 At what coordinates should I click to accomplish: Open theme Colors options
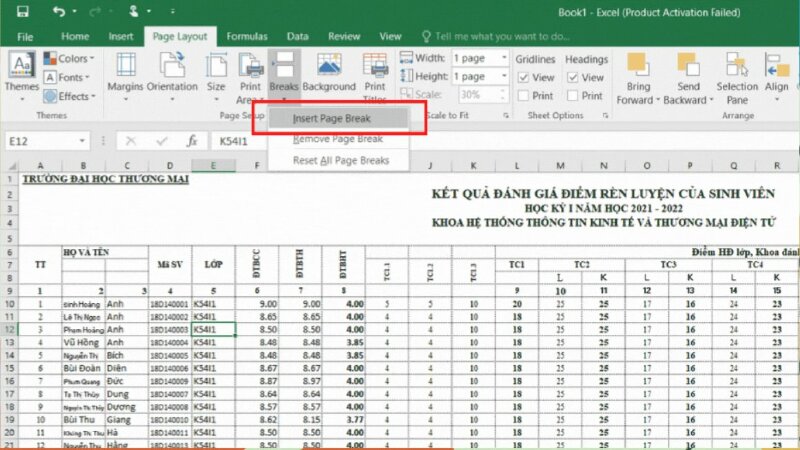click(70, 59)
